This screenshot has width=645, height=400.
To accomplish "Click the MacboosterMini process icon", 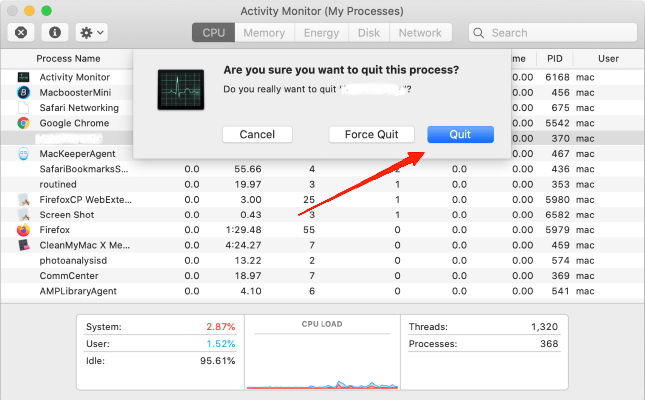I will click(x=22, y=92).
